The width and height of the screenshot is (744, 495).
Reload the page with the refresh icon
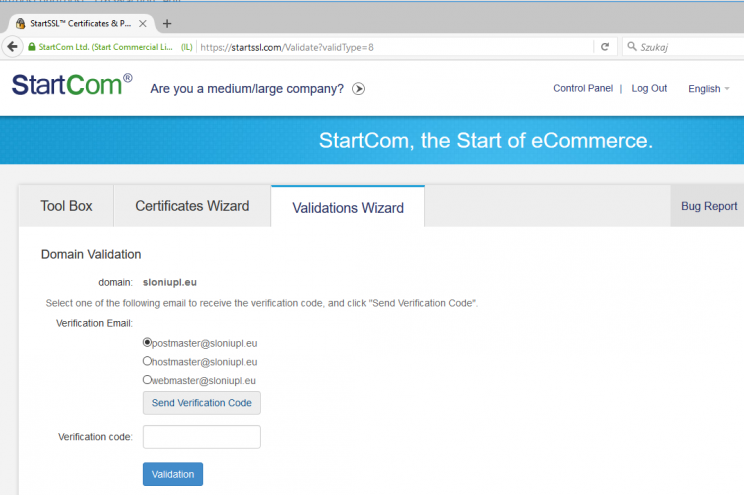click(x=605, y=47)
